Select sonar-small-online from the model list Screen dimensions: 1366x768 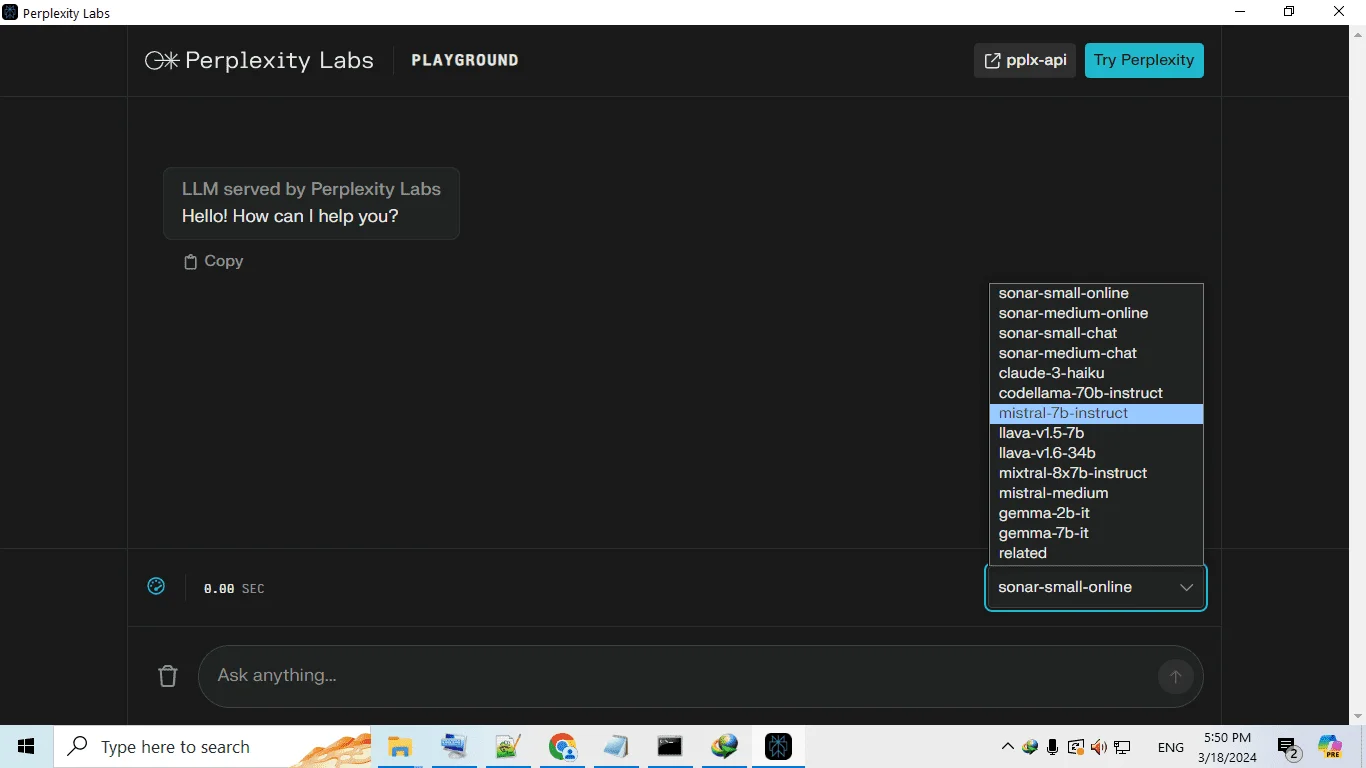[x=1096, y=293]
